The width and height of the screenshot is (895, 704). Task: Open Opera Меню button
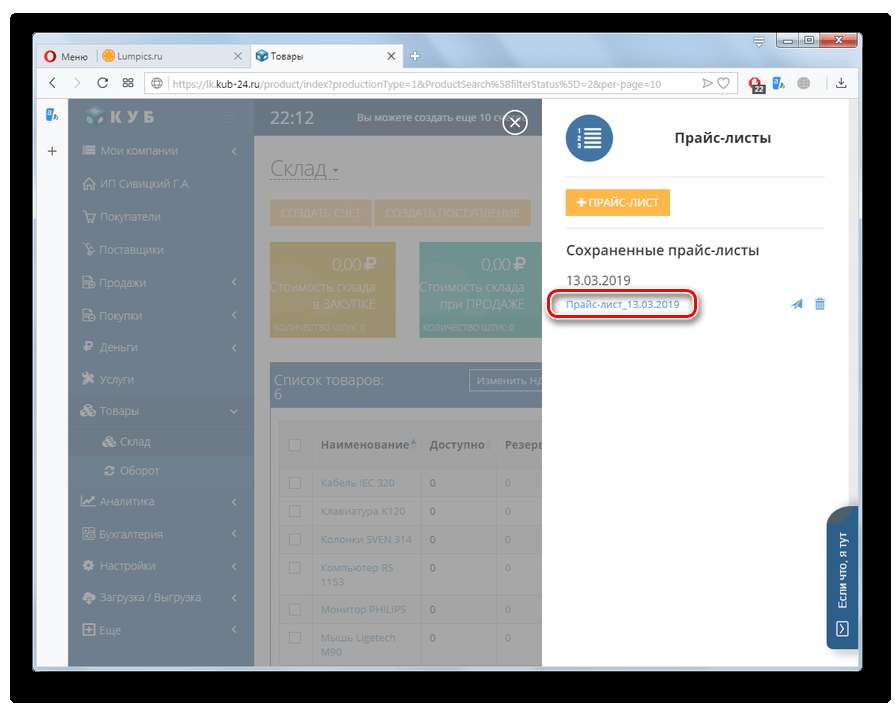tap(65, 56)
